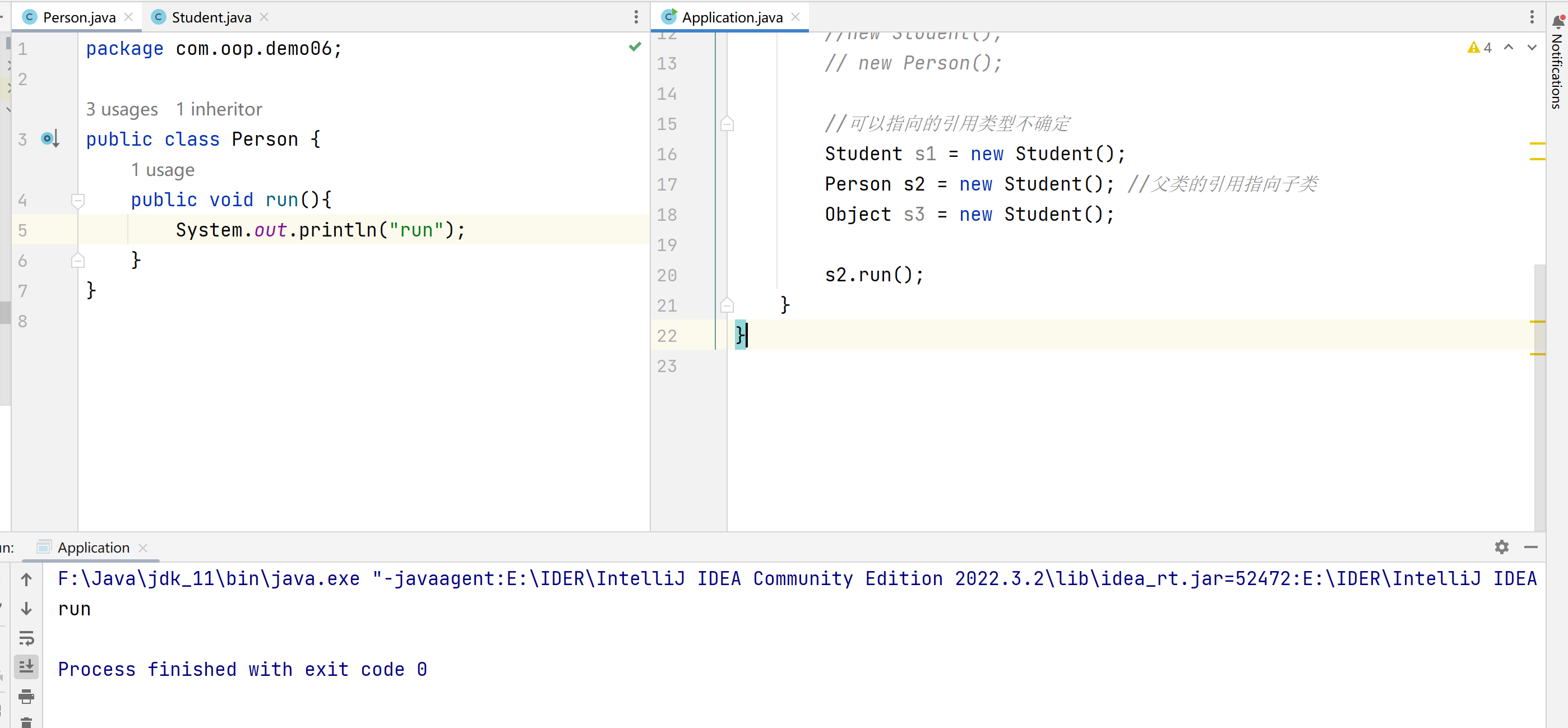Hide the Run tool window

click(x=1531, y=547)
